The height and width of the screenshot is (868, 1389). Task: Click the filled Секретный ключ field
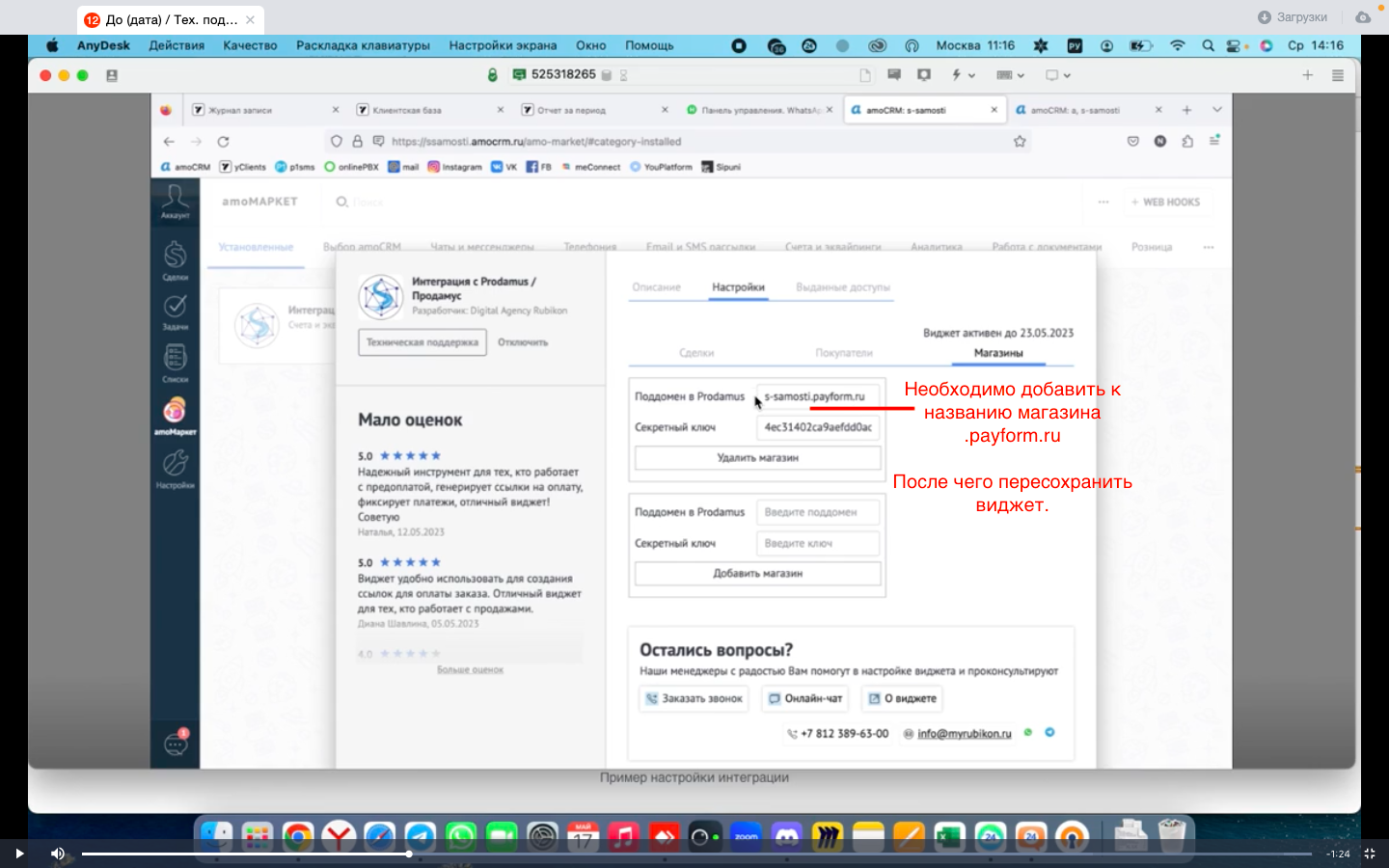pyautogui.click(x=818, y=427)
